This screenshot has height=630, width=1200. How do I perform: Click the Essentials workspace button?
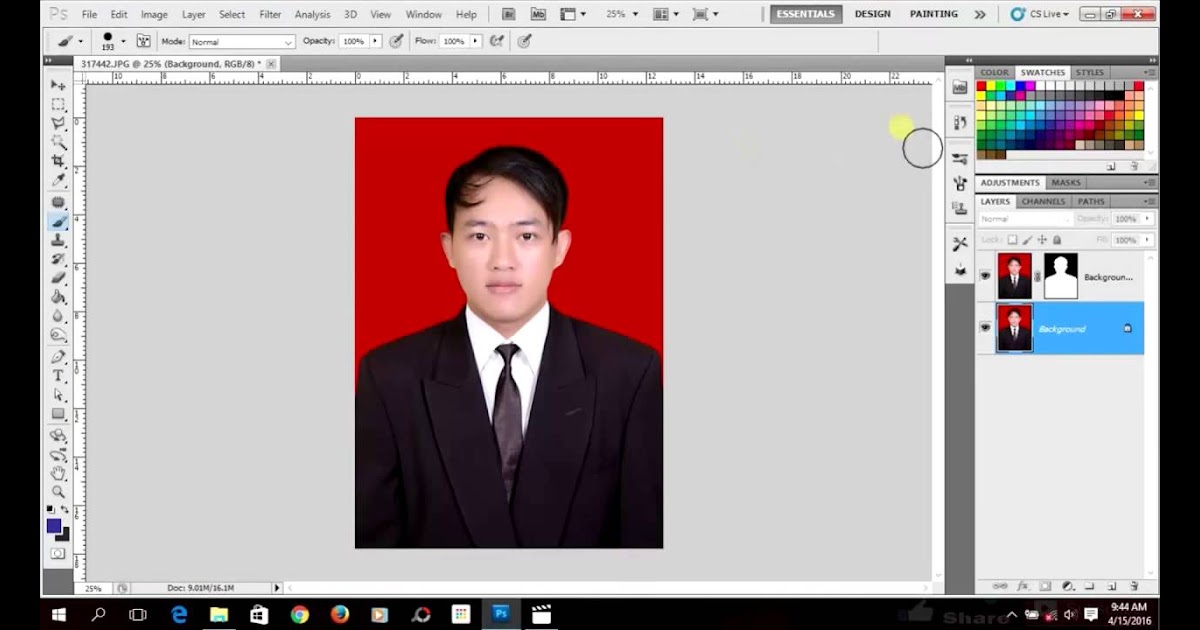coord(805,14)
